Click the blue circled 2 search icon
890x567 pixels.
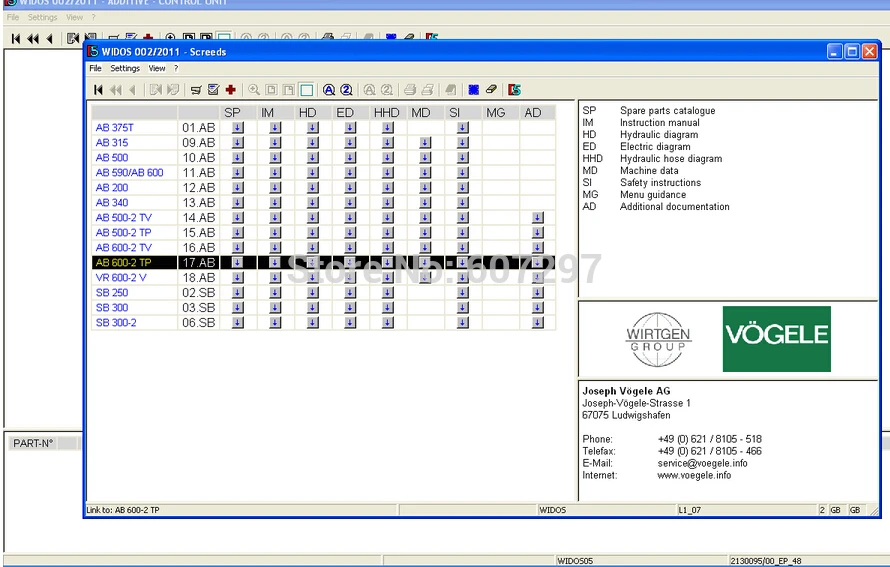346,90
